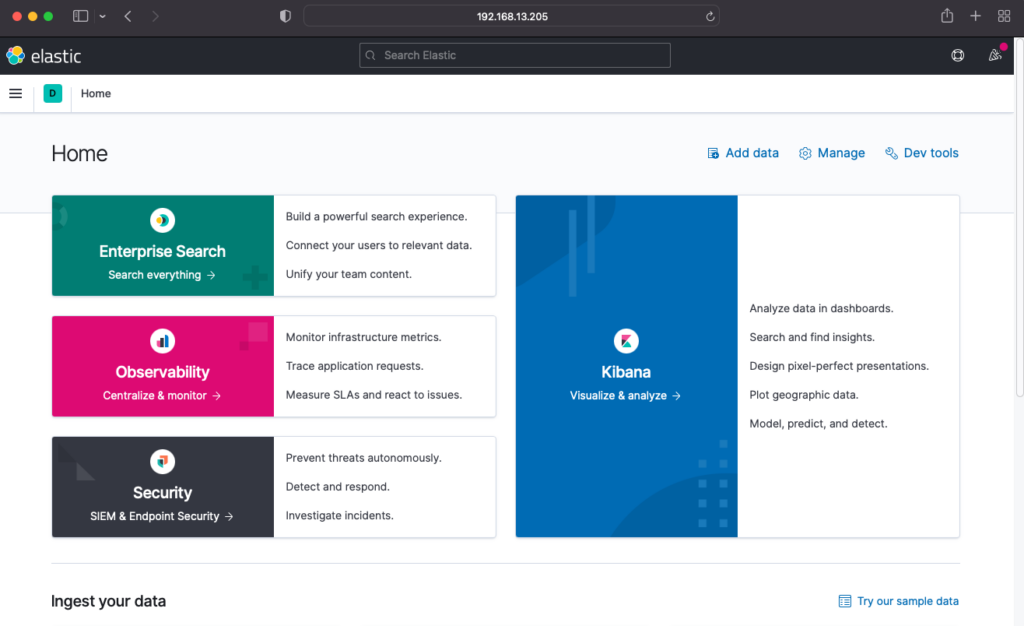Image resolution: width=1024 pixels, height=626 pixels.
Task: Click 'Build a powerful search experience.' text
Action: (376, 217)
